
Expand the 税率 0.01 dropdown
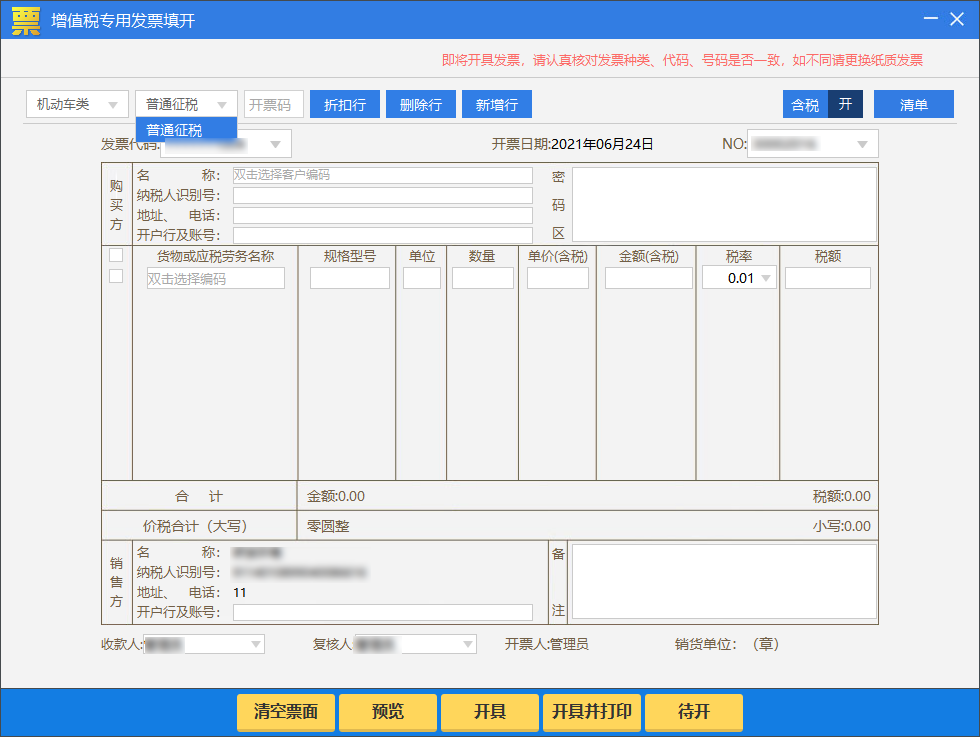[x=766, y=278]
